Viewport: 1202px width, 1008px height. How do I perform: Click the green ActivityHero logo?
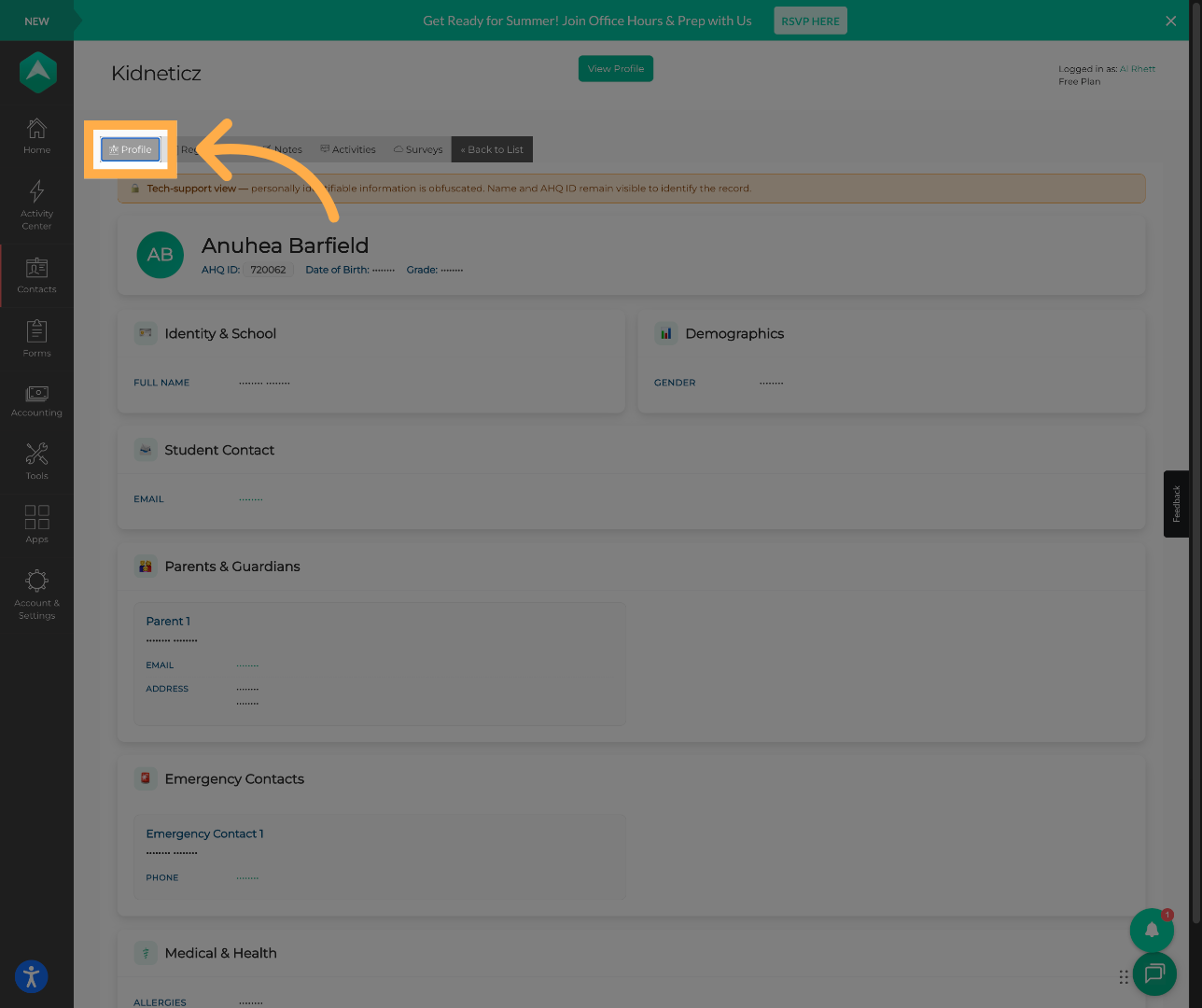point(38,72)
